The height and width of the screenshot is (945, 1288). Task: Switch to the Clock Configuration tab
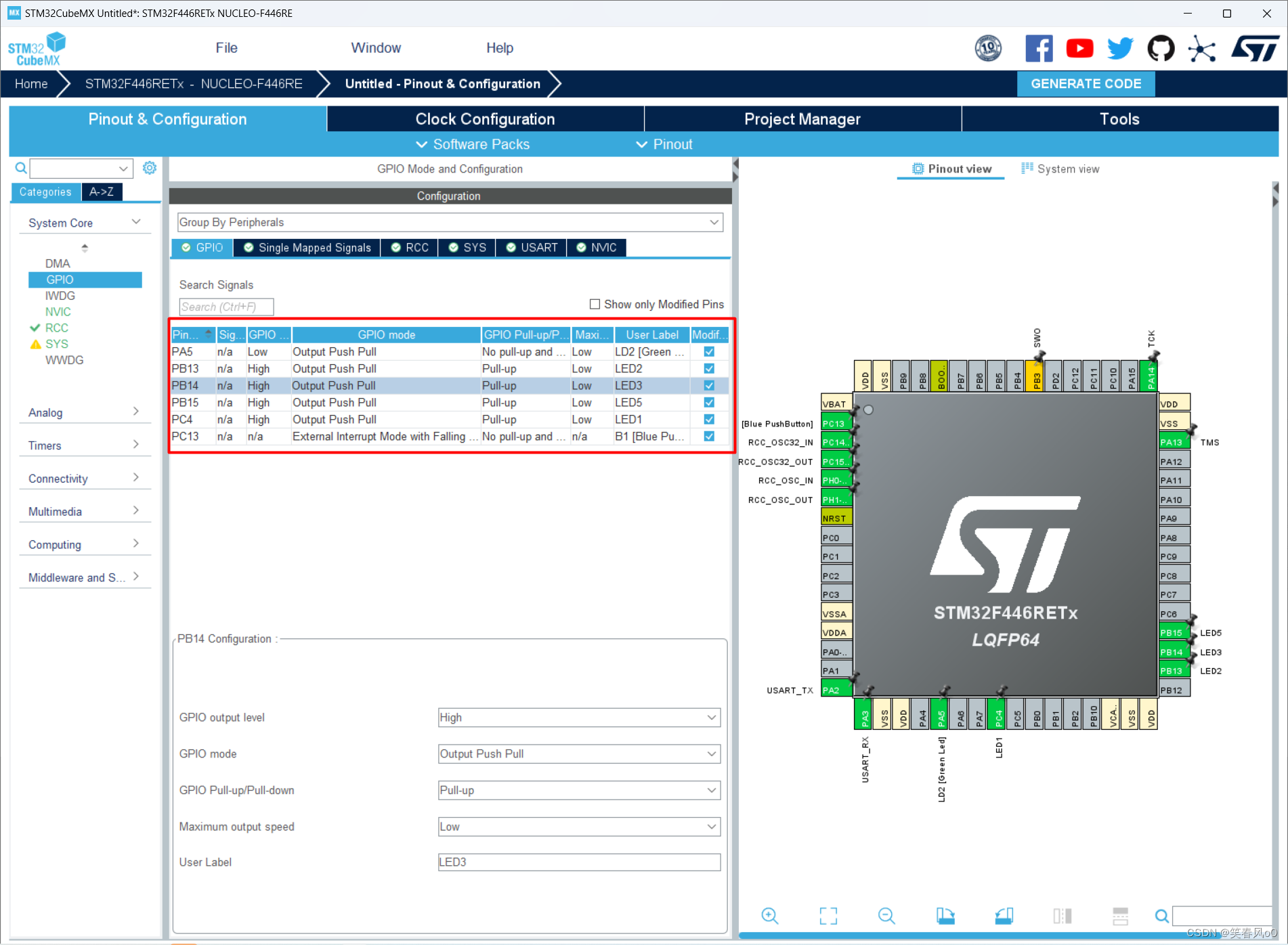click(x=485, y=119)
